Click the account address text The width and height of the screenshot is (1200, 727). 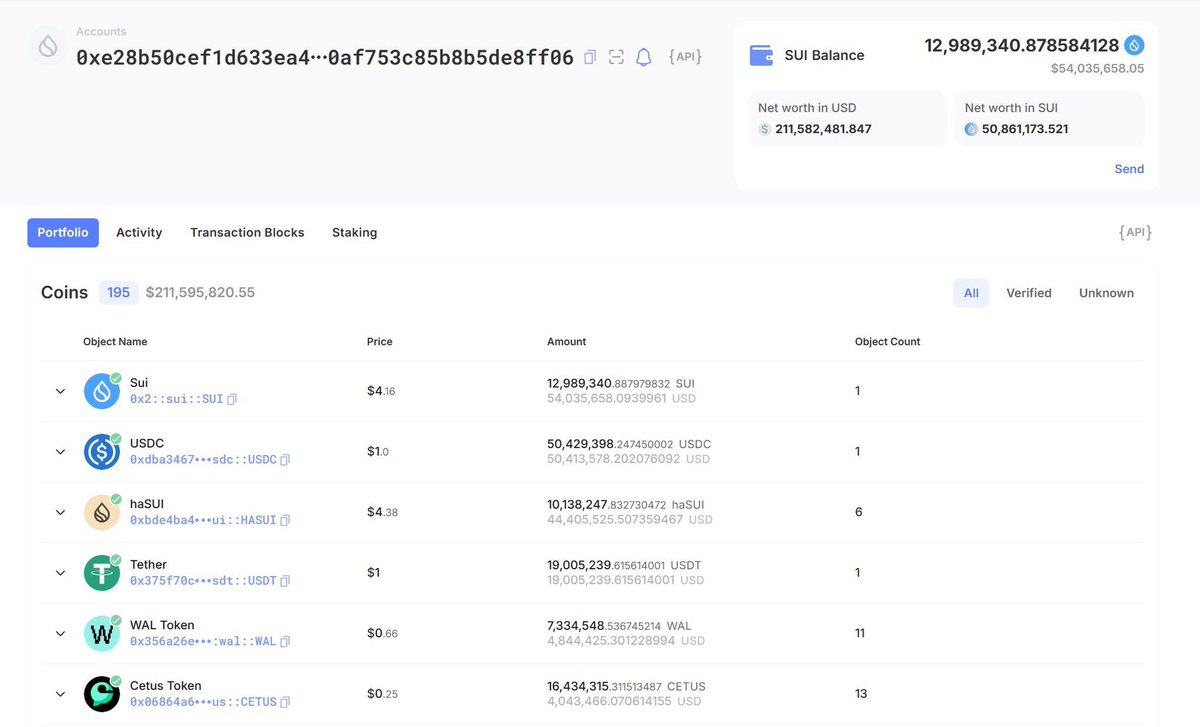[325, 57]
